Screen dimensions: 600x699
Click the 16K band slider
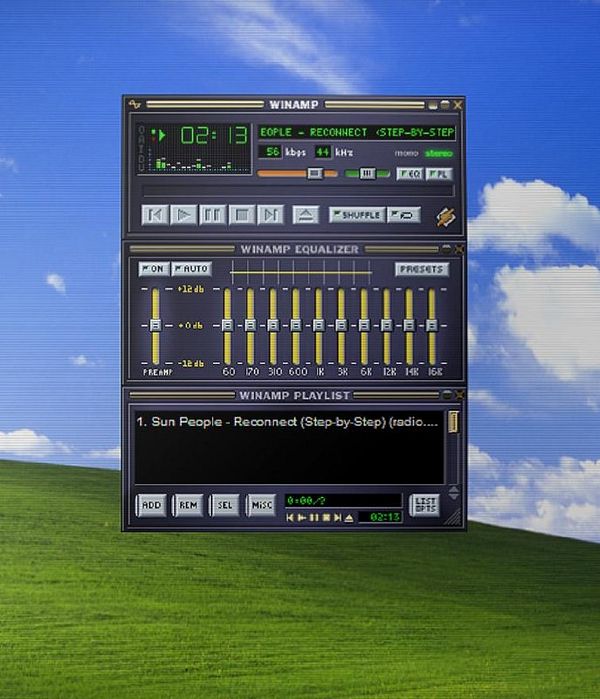point(432,326)
